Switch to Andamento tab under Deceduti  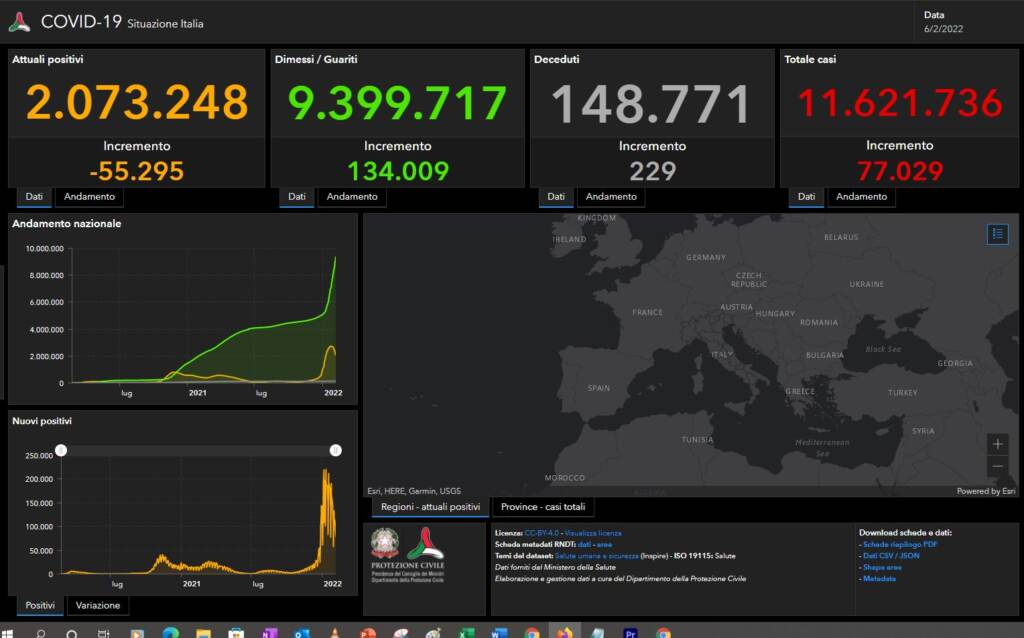coord(612,196)
